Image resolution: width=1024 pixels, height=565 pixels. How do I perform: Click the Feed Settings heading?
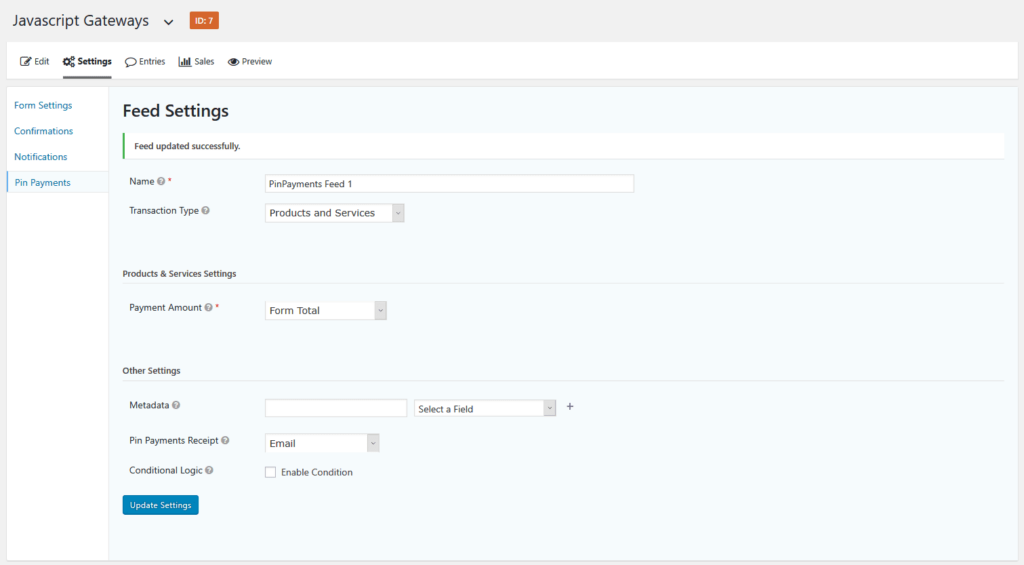tap(176, 111)
